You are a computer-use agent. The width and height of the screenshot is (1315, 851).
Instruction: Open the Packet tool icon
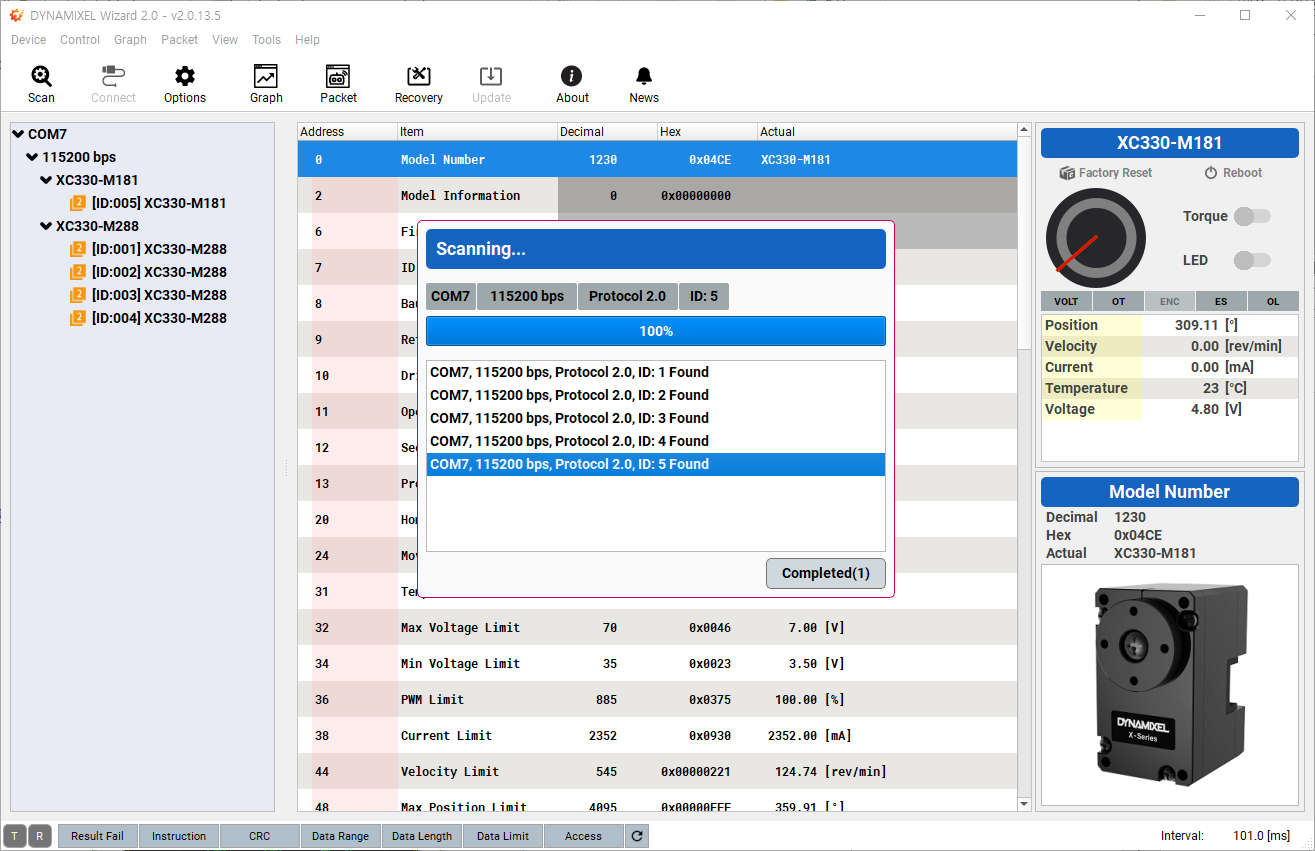click(338, 84)
